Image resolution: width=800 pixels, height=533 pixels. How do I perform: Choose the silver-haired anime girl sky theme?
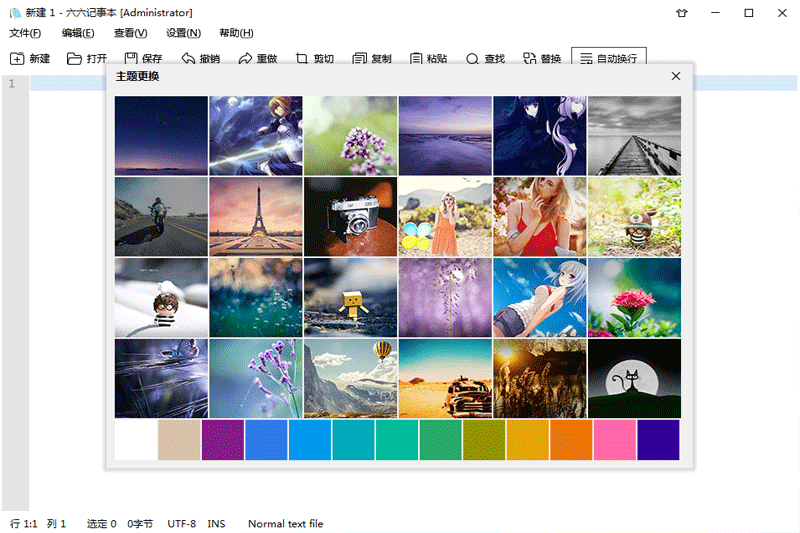coord(540,297)
